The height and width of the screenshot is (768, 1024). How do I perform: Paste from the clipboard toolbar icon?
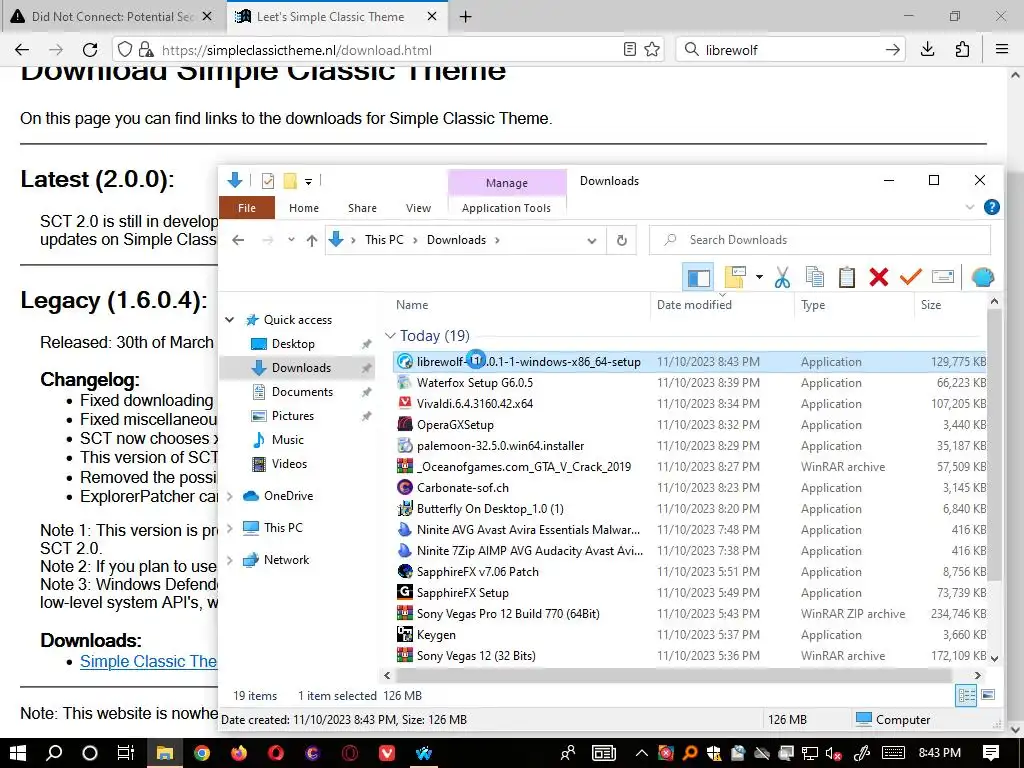click(x=846, y=278)
